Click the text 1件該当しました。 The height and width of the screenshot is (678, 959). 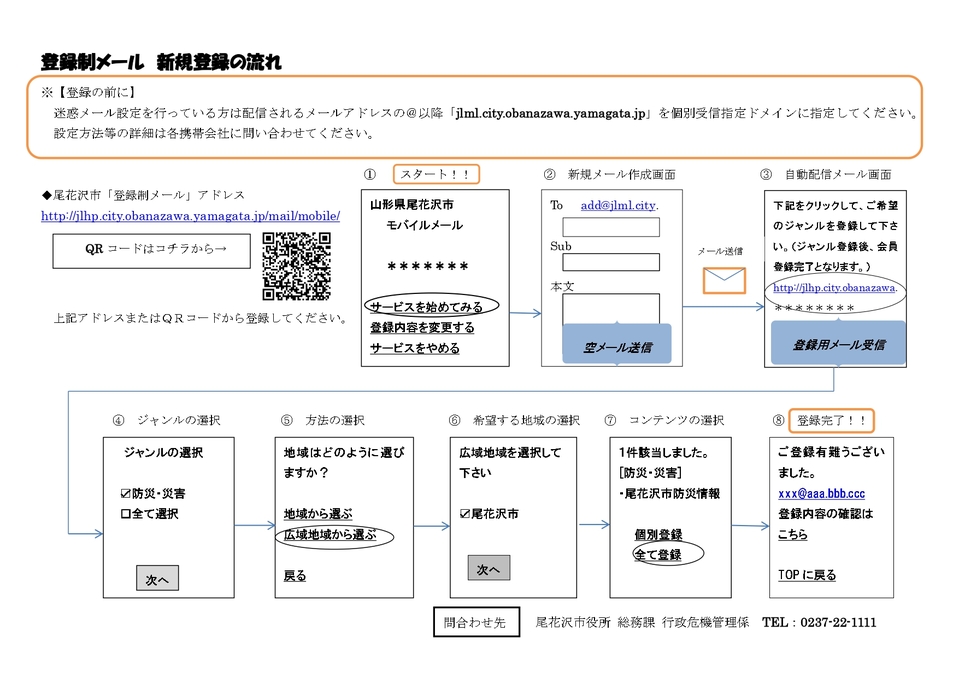point(664,452)
